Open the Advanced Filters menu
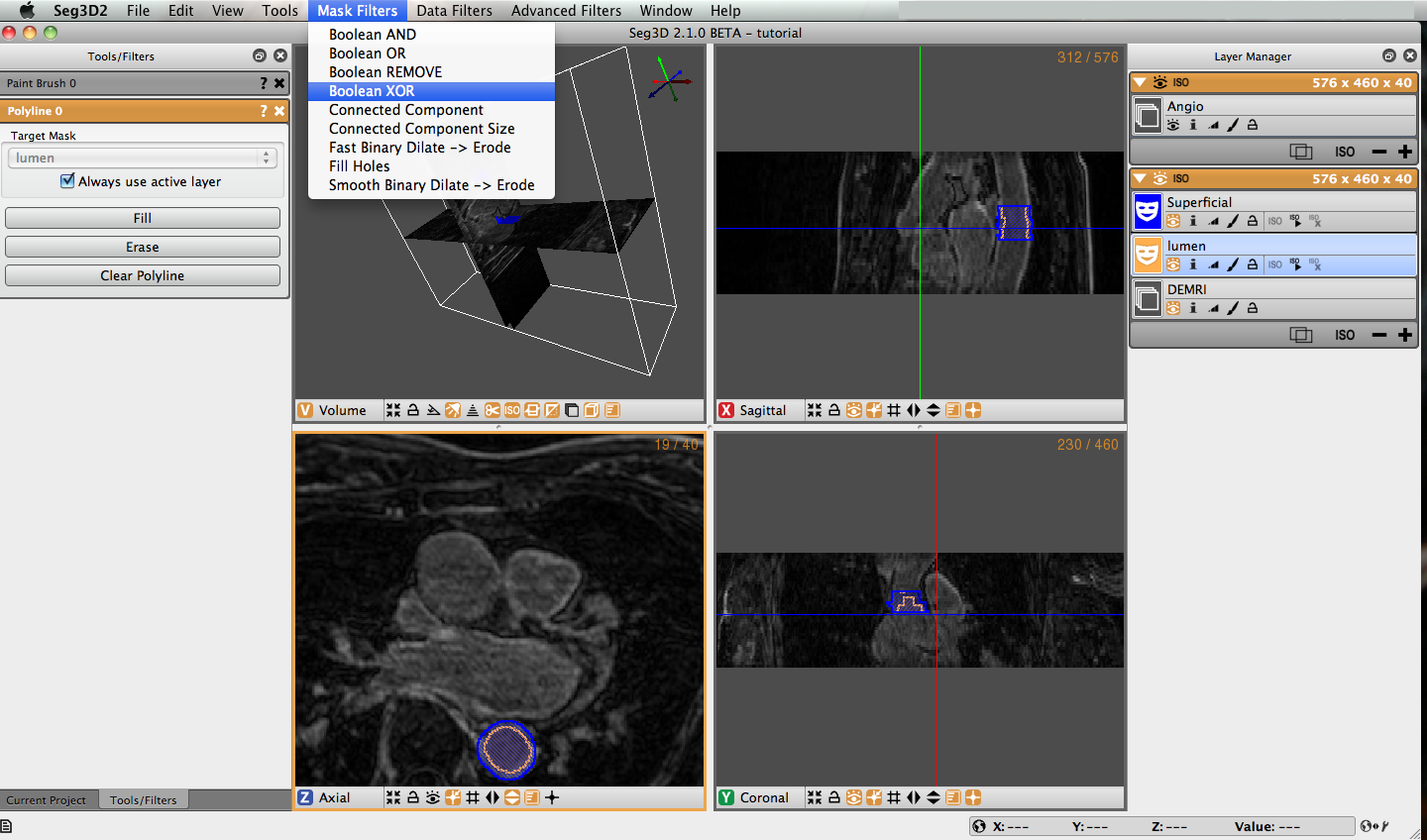 (566, 11)
